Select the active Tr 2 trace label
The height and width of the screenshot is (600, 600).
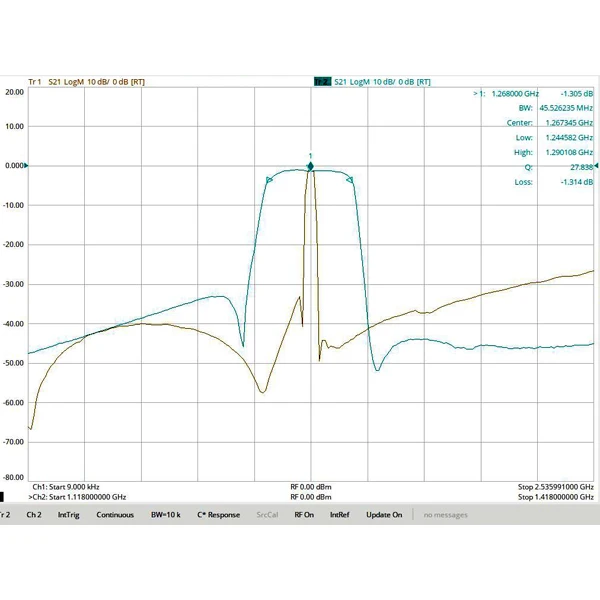(372, 82)
